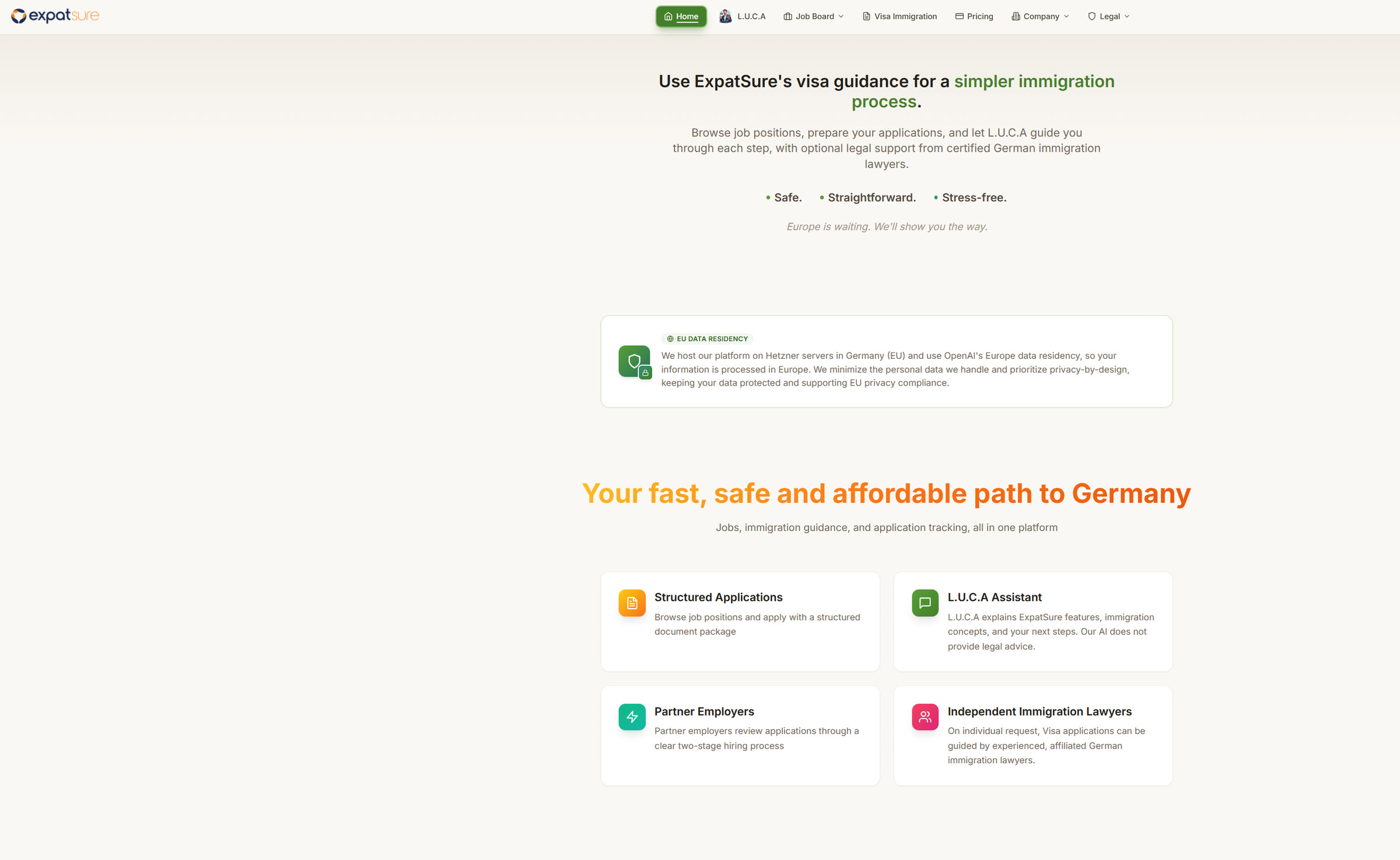Click the Company building icon
Image resolution: width=1400 pixels, height=860 pixels.
(x=1016, y=16)
